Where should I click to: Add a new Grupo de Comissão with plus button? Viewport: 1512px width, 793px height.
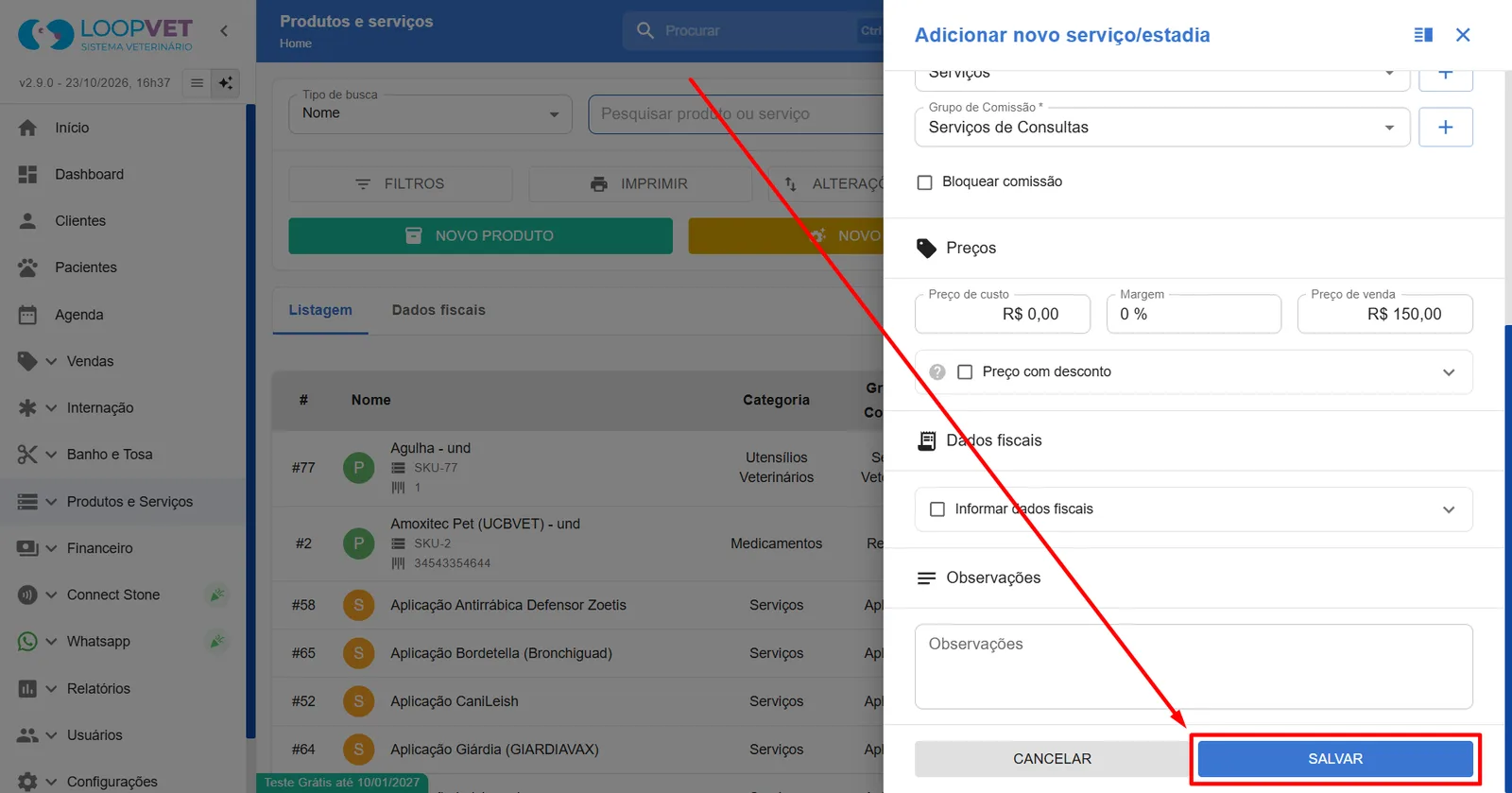coord(1446,127)
